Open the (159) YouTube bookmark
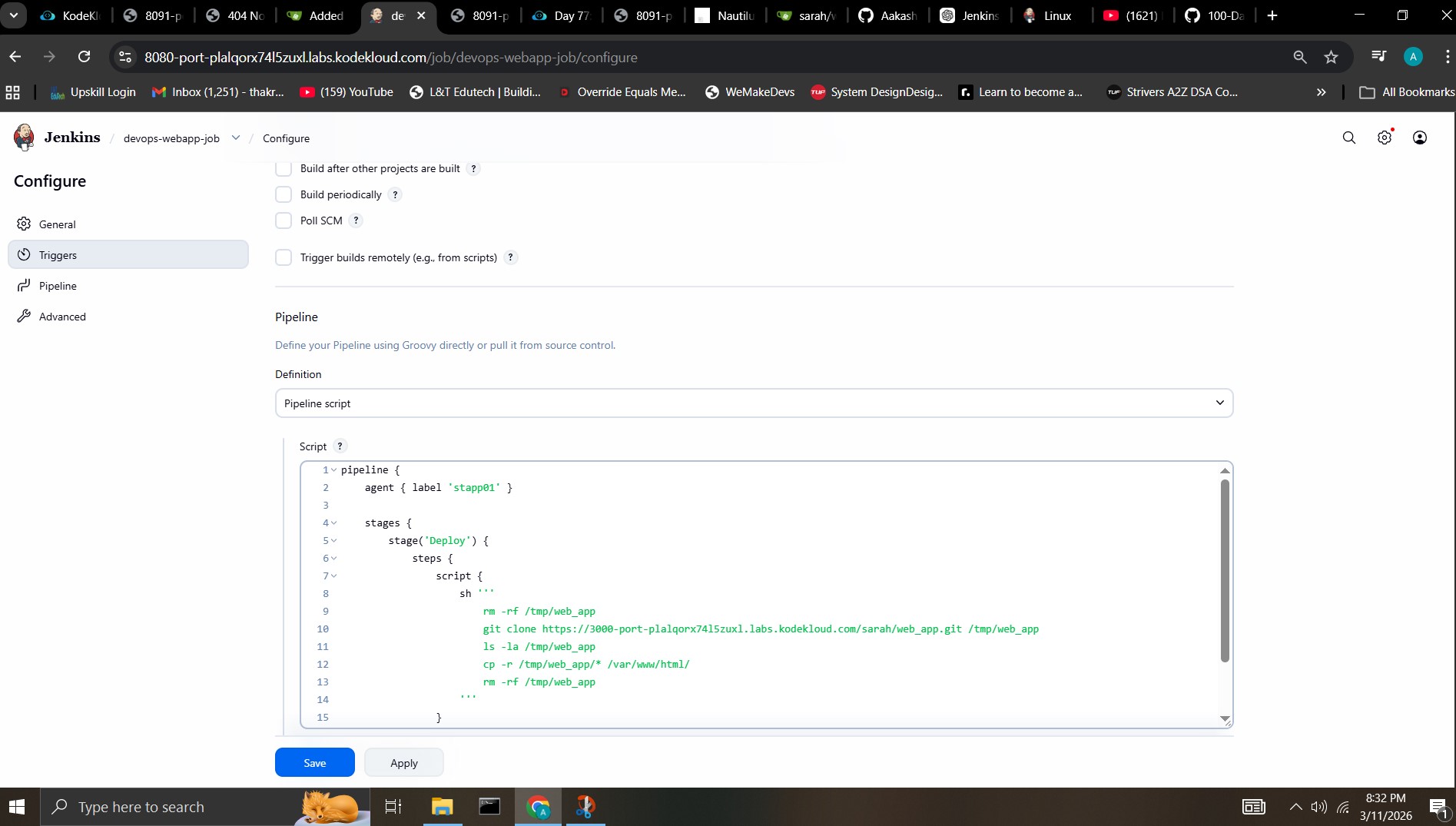 [347, 92]
